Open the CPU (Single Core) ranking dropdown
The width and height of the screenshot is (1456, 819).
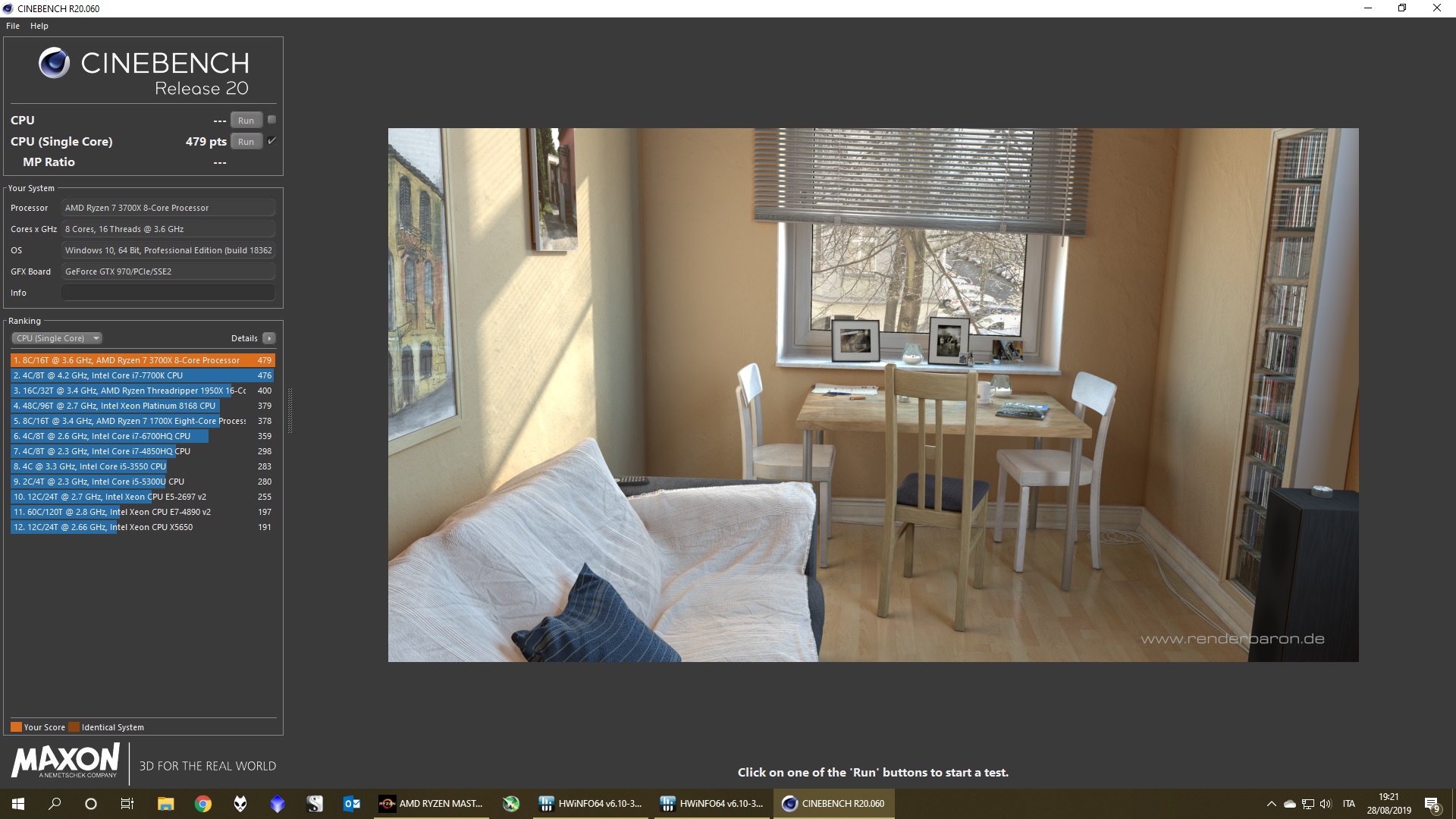(x=57, y=338)
